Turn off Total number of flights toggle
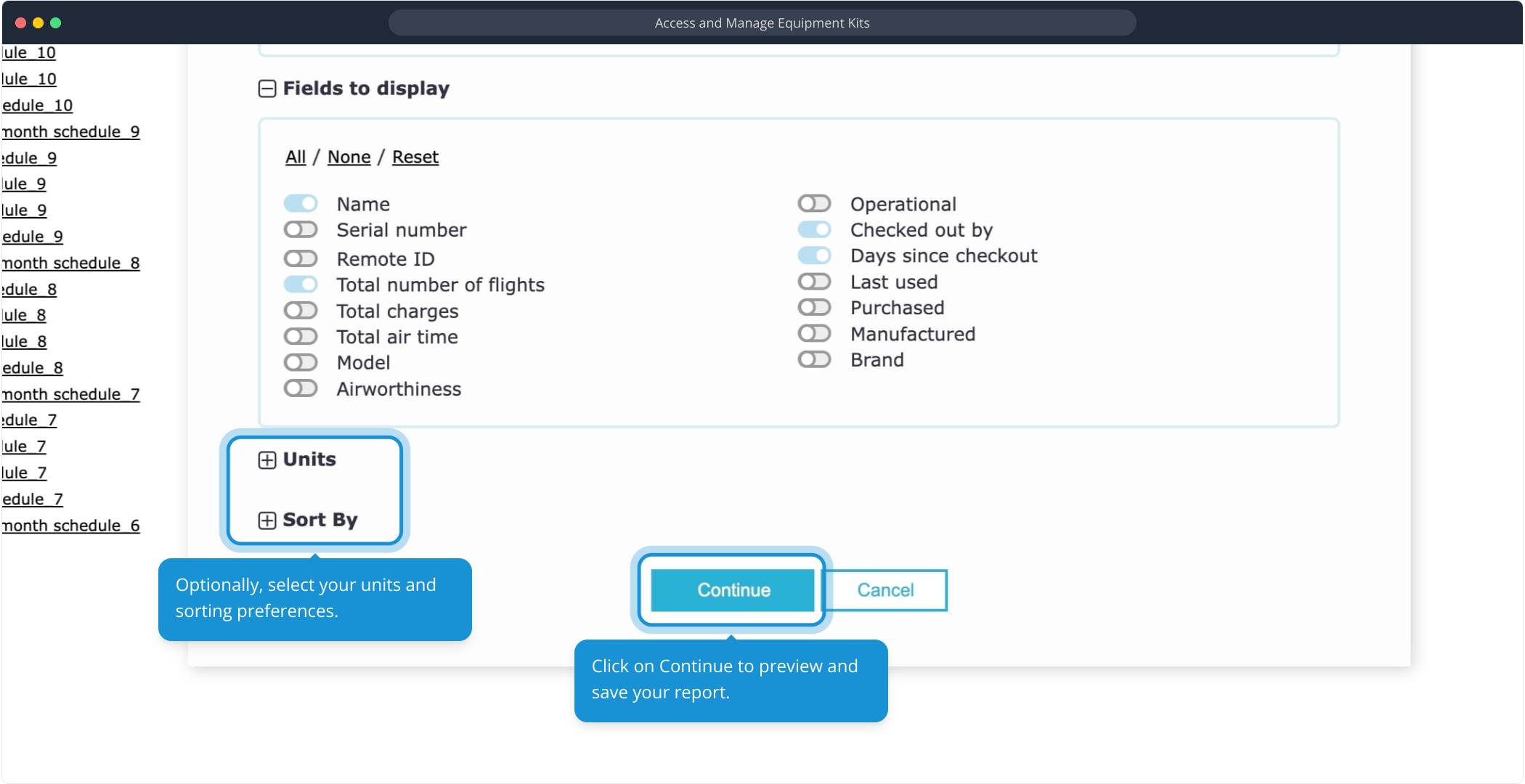This screenshot has height=784, width=1525. pyautogui.click(x=301, y=285)
